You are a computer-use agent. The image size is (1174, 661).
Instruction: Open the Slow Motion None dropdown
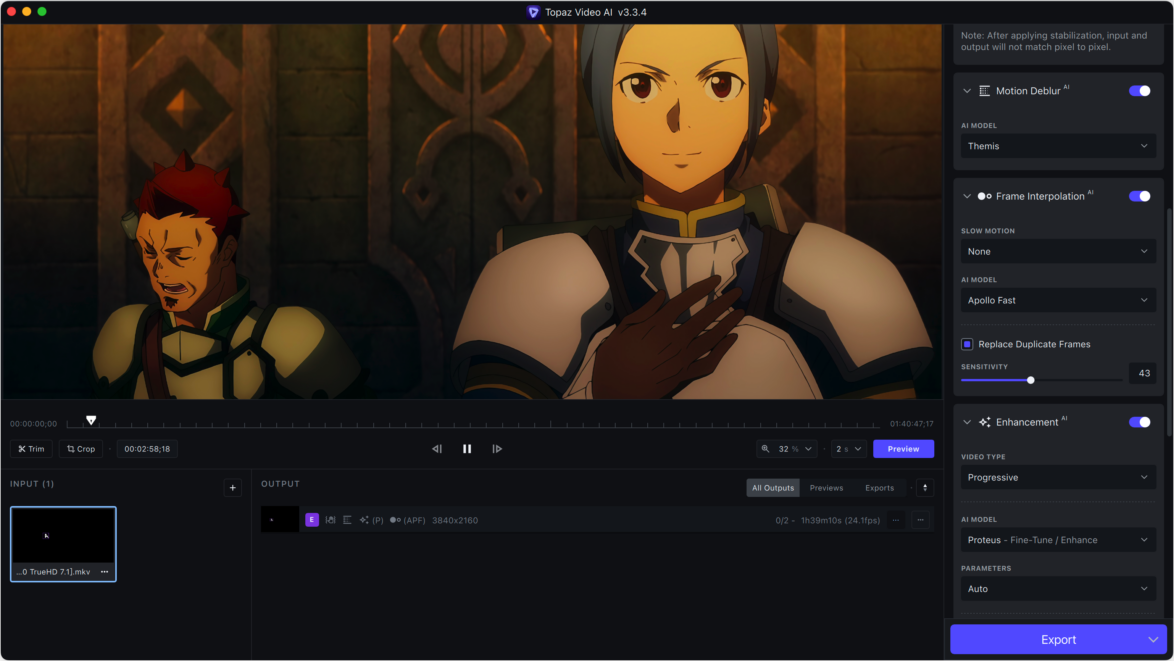pyautogui.click(x=1058, y=252)
